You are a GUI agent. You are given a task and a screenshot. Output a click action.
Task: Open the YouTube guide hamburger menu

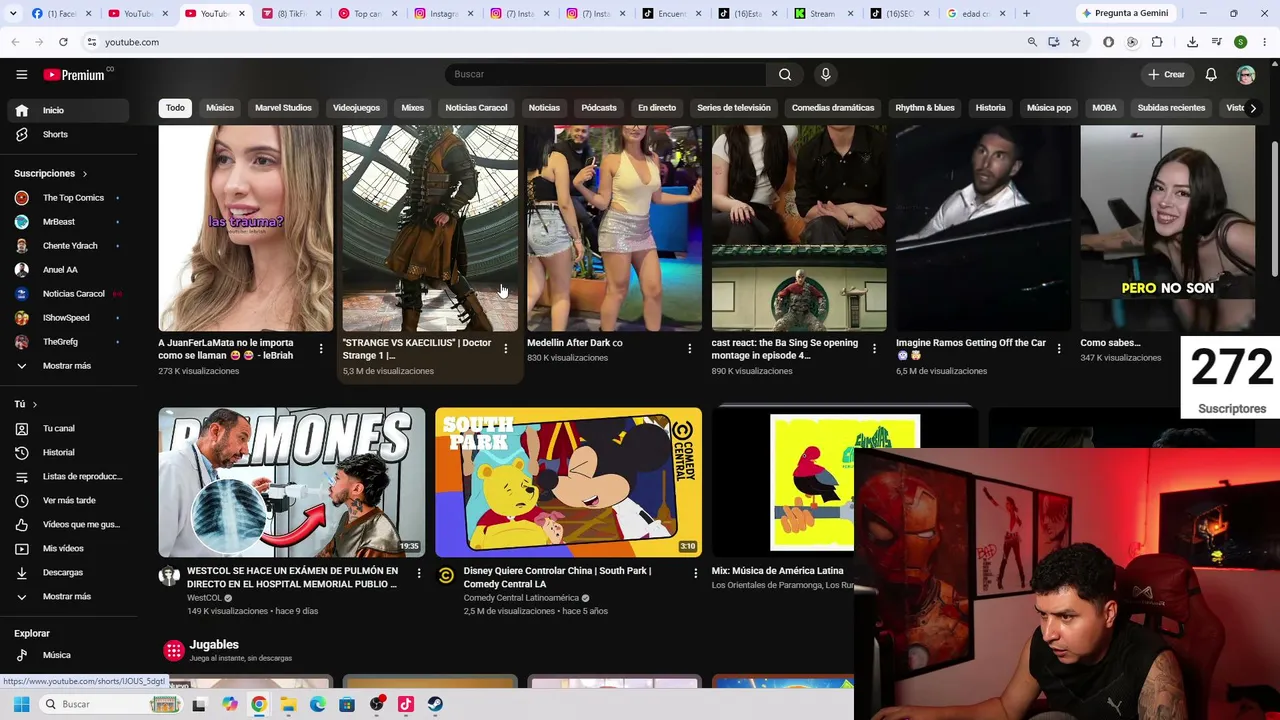pos(21,74)
